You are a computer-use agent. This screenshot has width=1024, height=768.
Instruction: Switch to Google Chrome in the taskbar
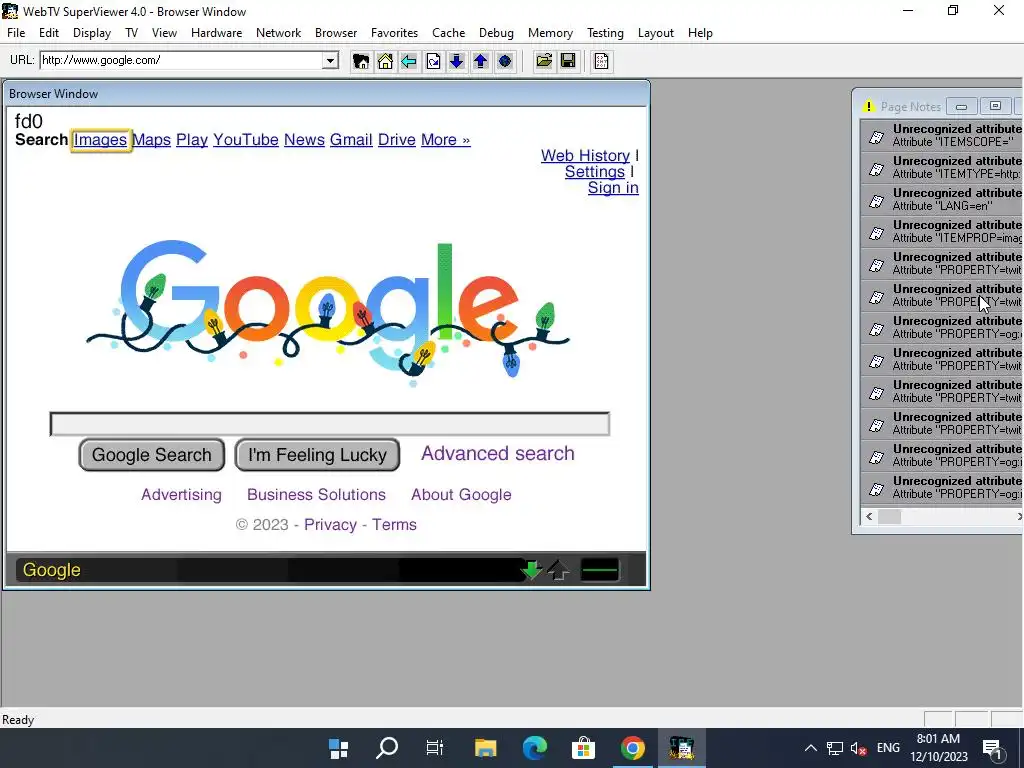coord(632,748)
